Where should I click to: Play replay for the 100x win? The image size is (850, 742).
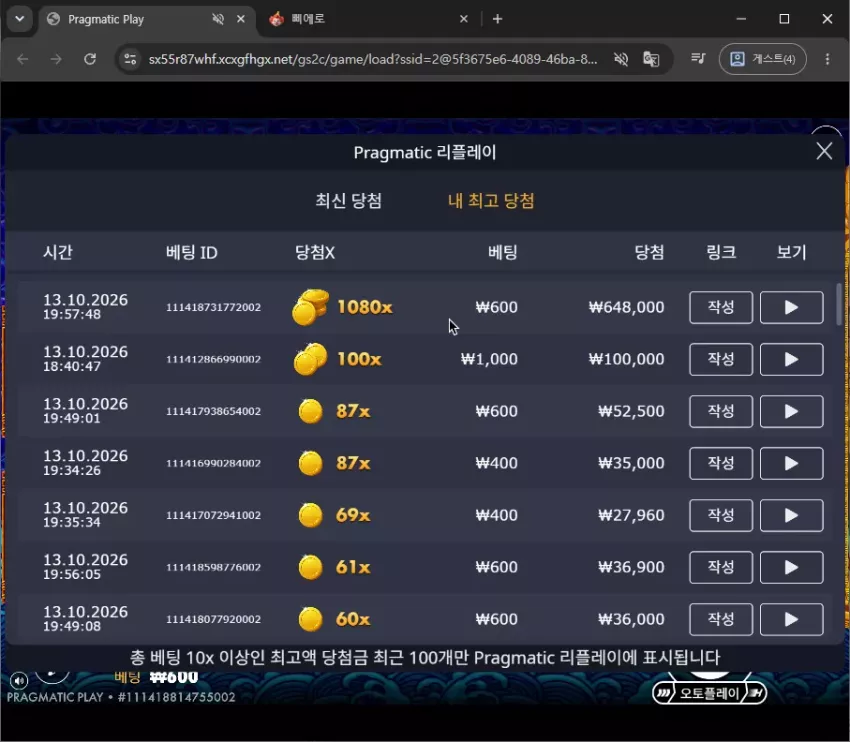[791, 359]
